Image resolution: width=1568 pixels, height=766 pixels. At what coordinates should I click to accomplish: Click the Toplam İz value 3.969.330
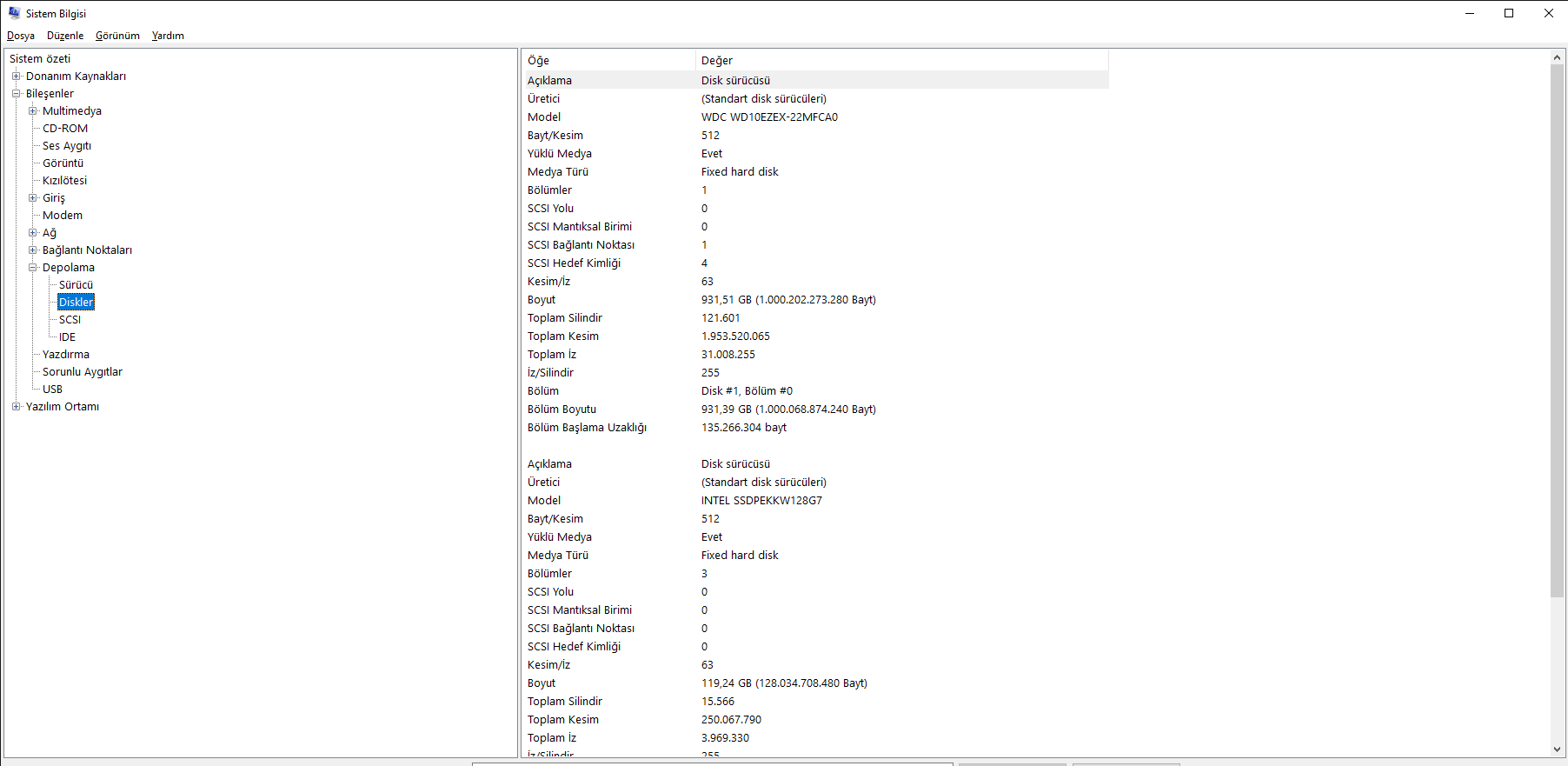point(725,738)
